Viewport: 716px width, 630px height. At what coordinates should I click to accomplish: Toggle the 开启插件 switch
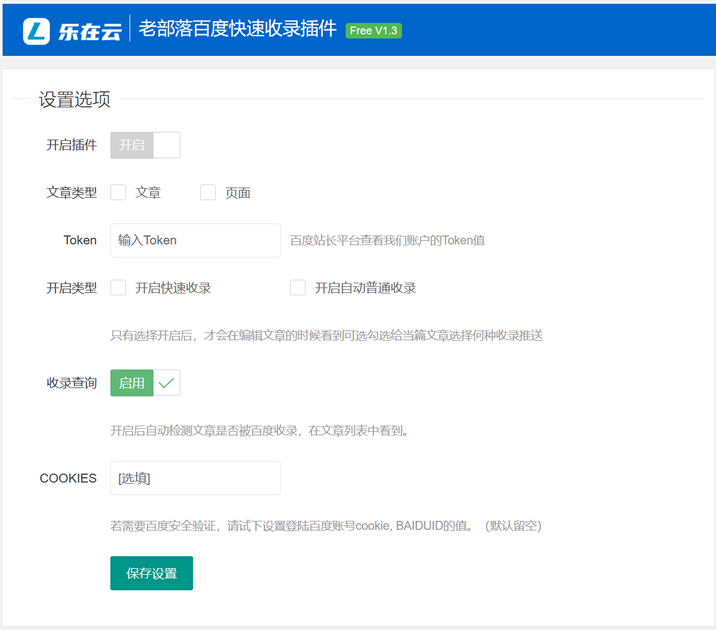pyautogui.click(x=145, y=145)
